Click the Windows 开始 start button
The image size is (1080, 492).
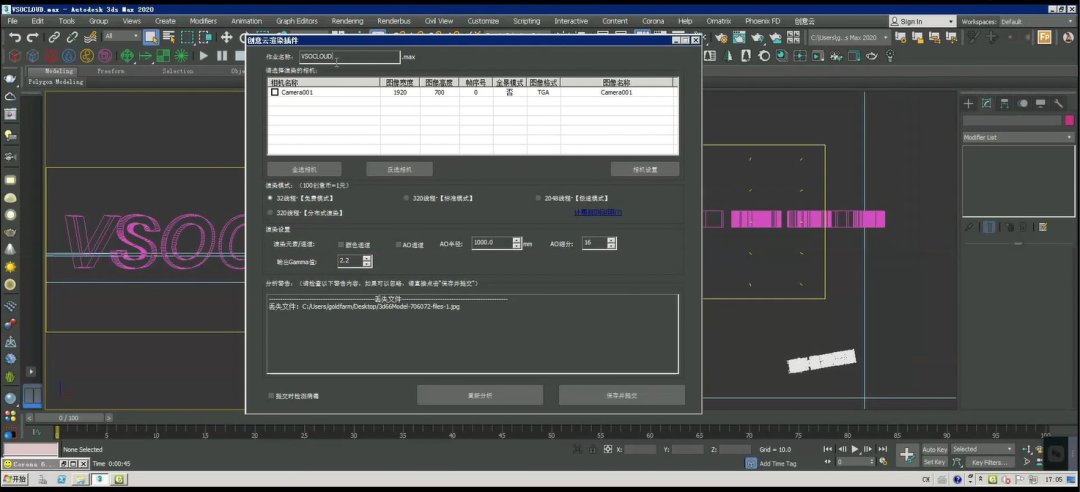point(14,479)
